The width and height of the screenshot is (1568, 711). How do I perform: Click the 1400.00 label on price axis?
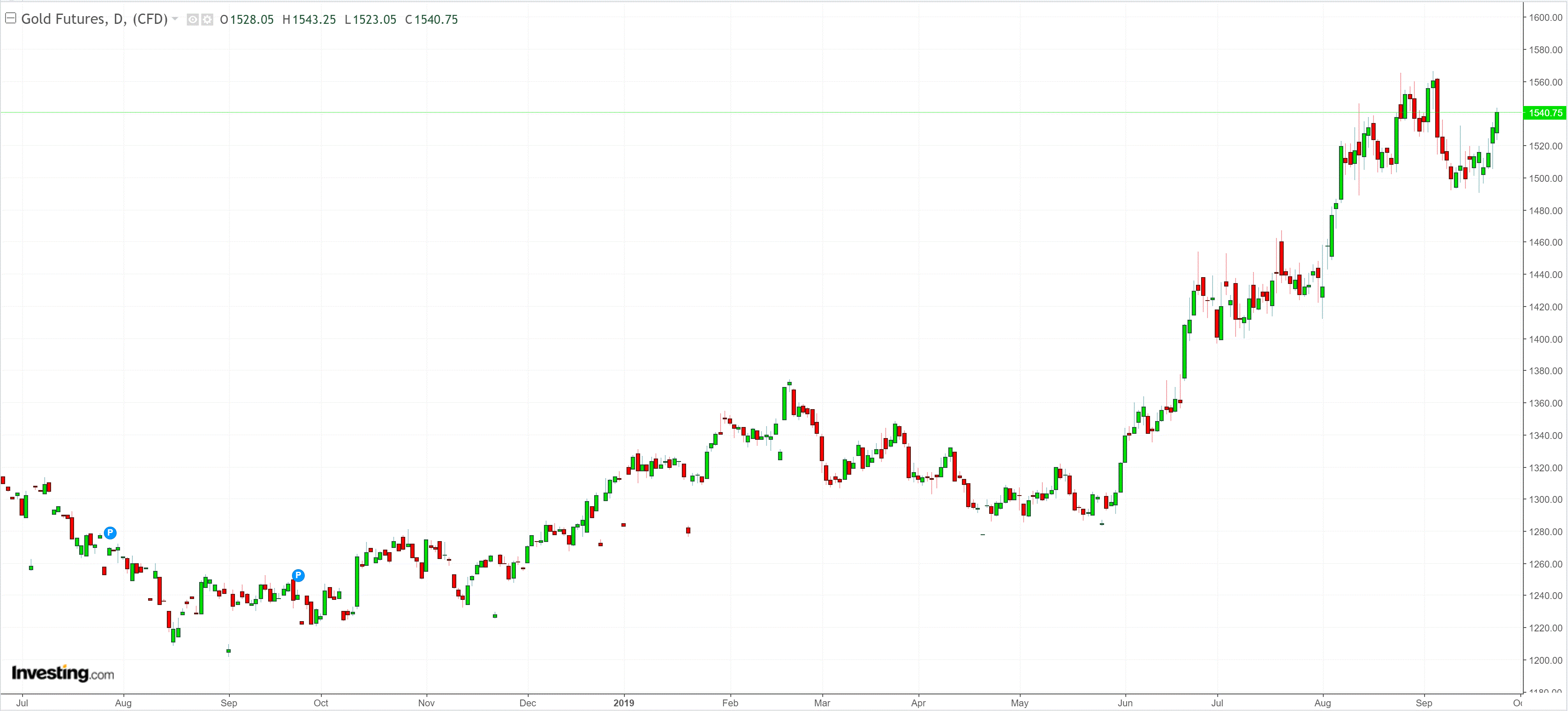1545,339
